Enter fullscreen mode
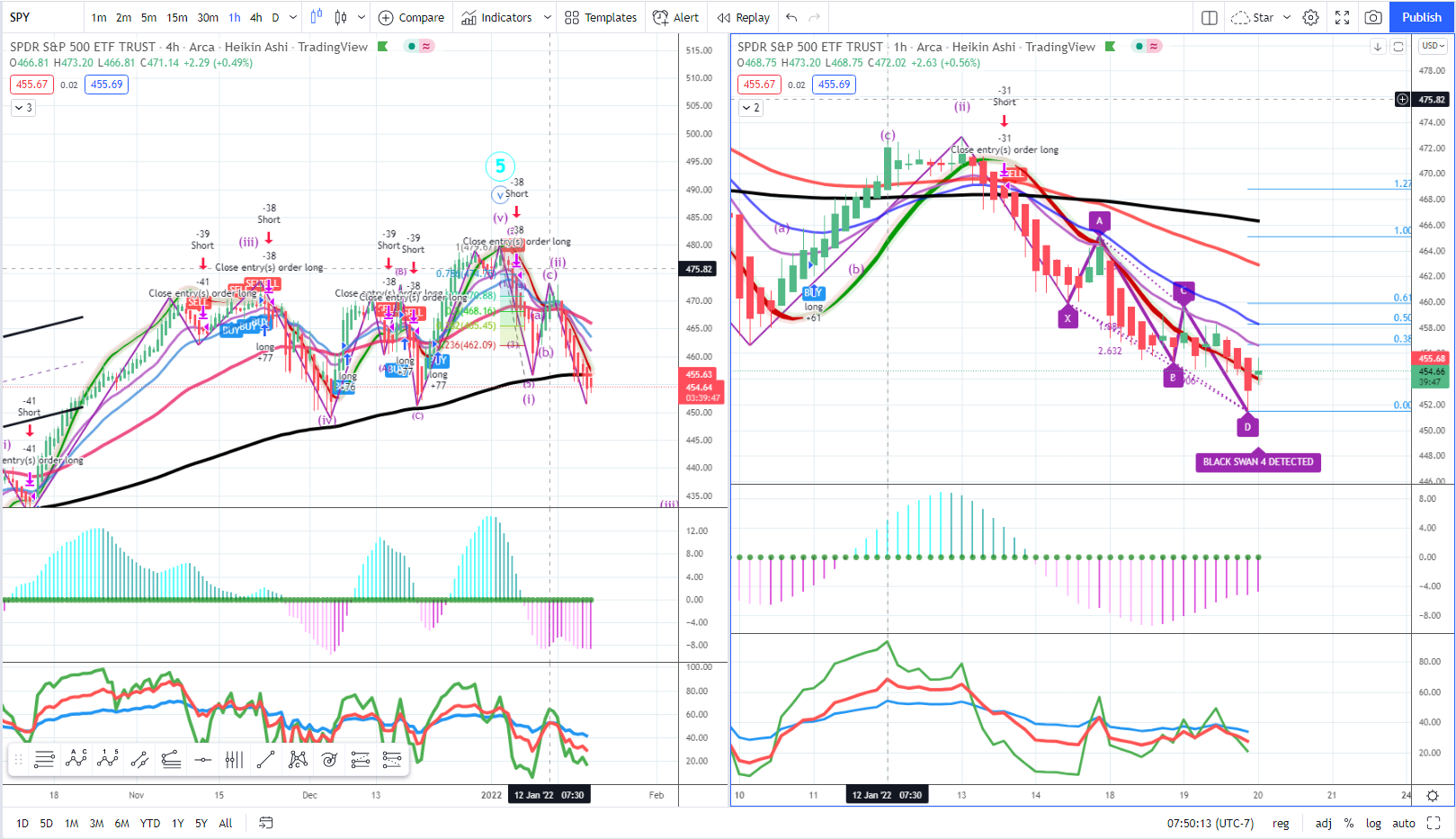 (1343, 17)
